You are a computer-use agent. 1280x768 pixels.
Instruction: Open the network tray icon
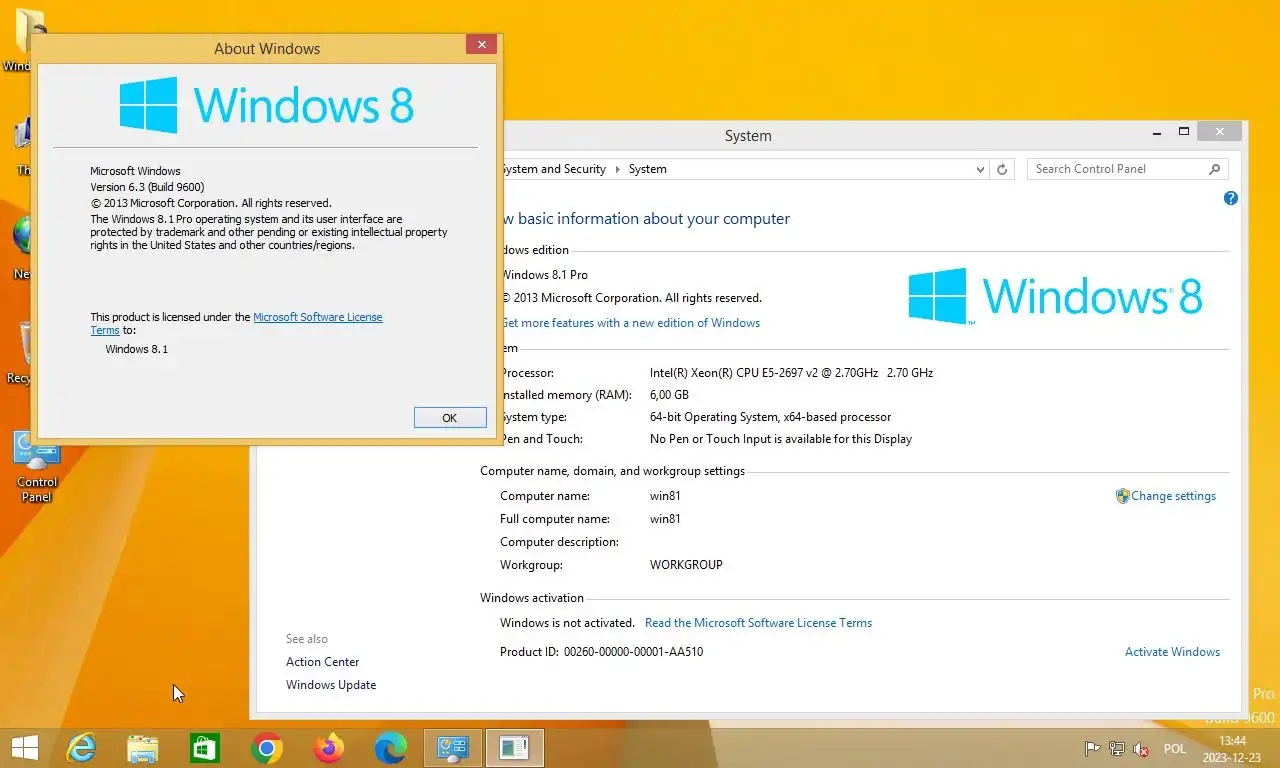click(x=1117, y=749)
